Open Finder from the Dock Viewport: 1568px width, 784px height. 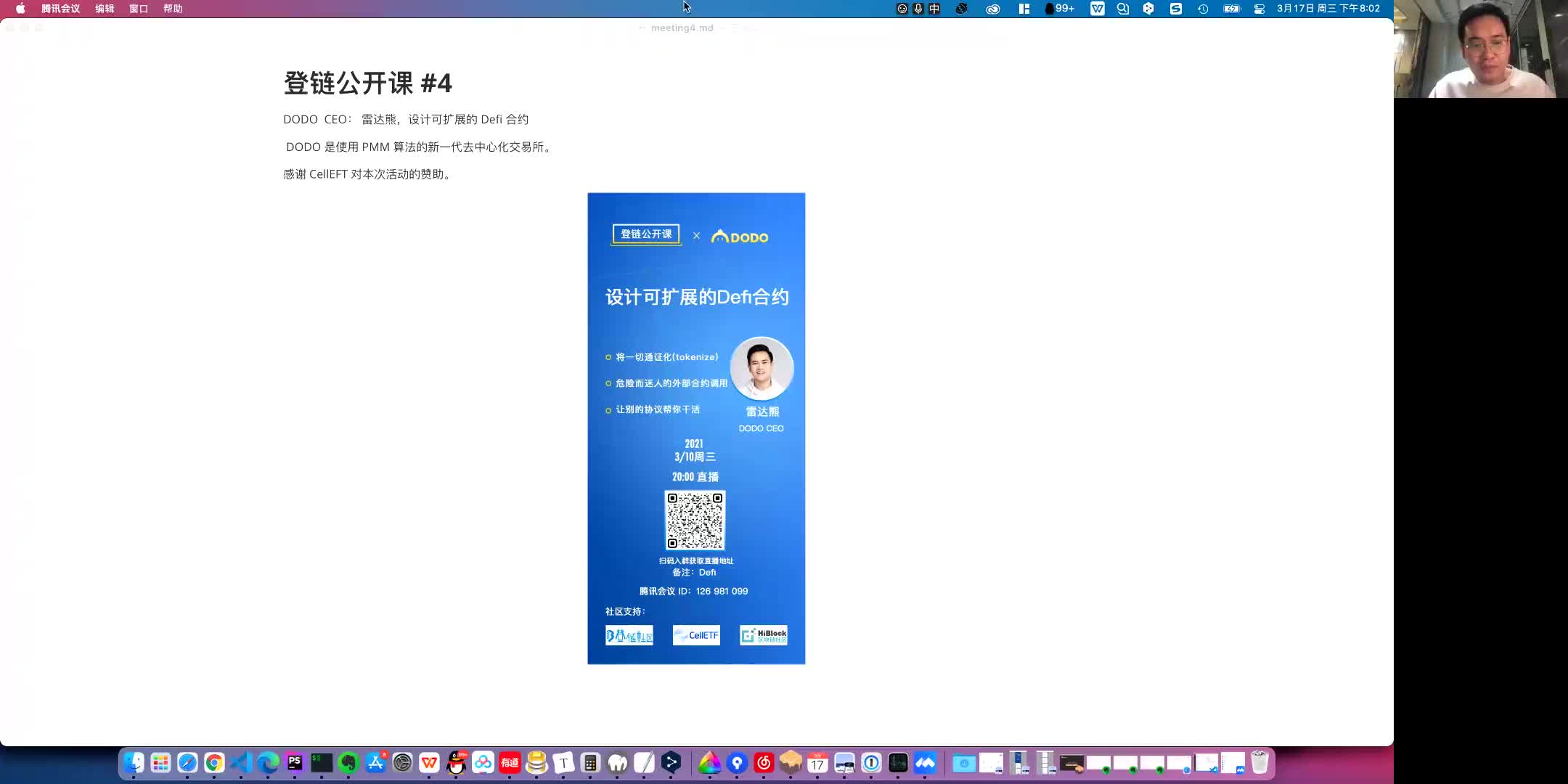pyautogui.click(x=134, y=763)
